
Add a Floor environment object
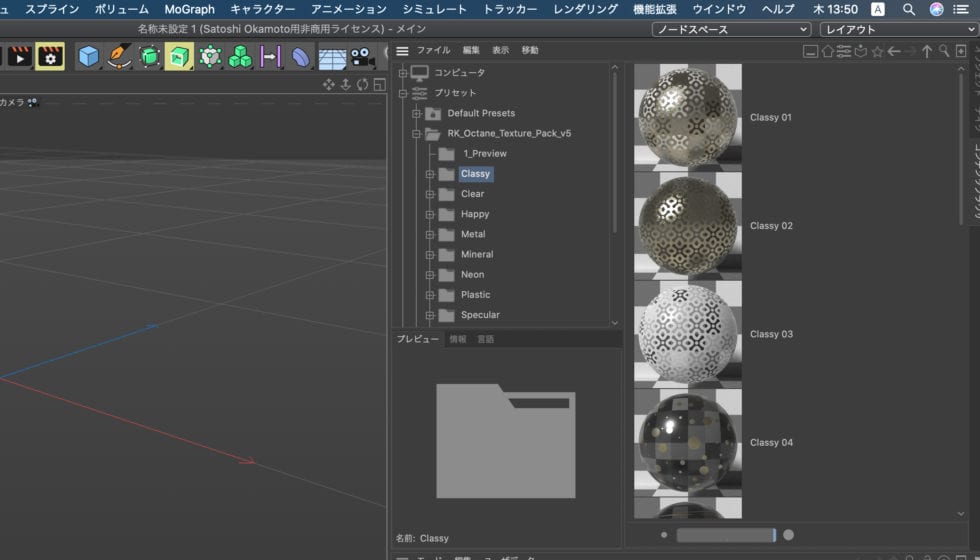click(x=332, y=58)
